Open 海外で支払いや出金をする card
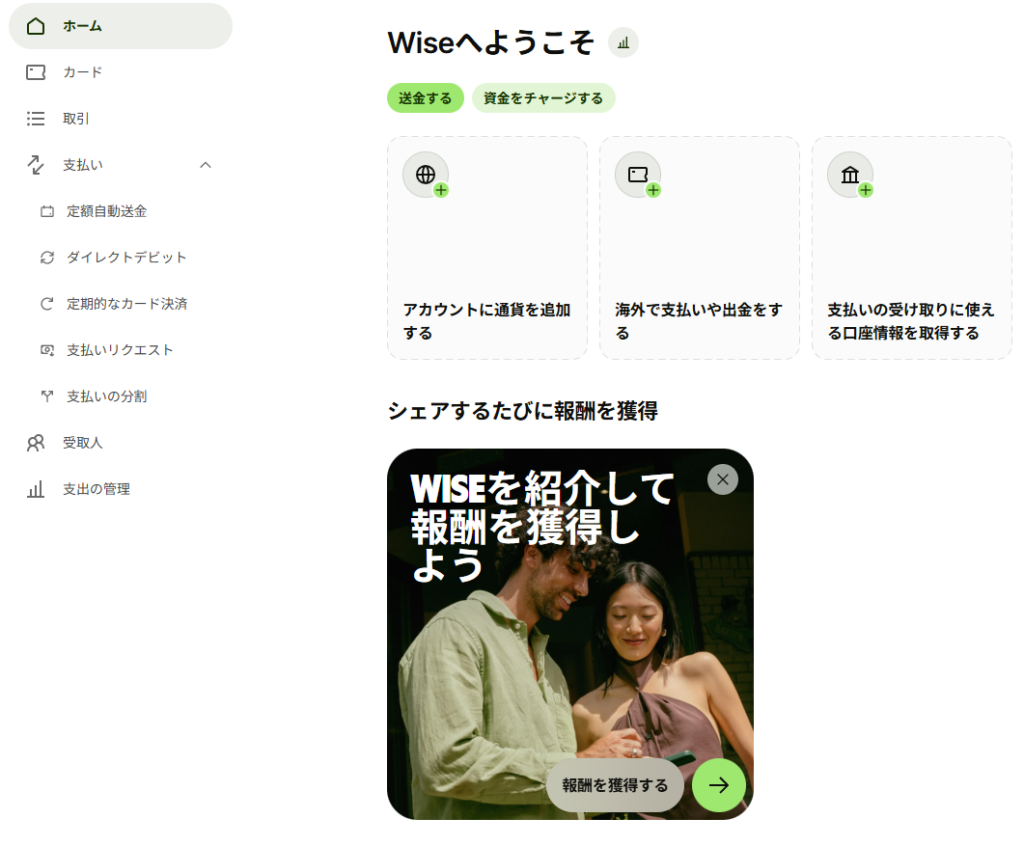 [x=699, y=248]
